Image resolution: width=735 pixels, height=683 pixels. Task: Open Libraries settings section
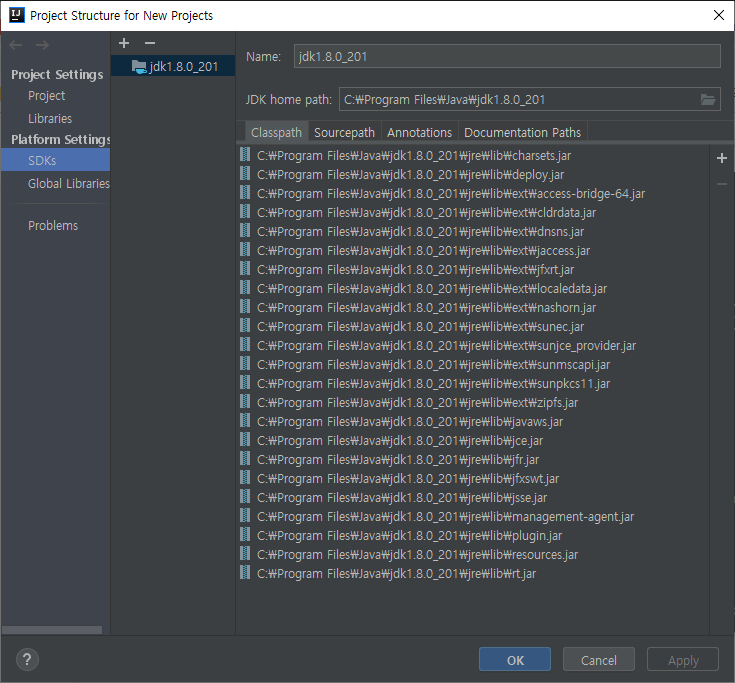tap(50, 119)
